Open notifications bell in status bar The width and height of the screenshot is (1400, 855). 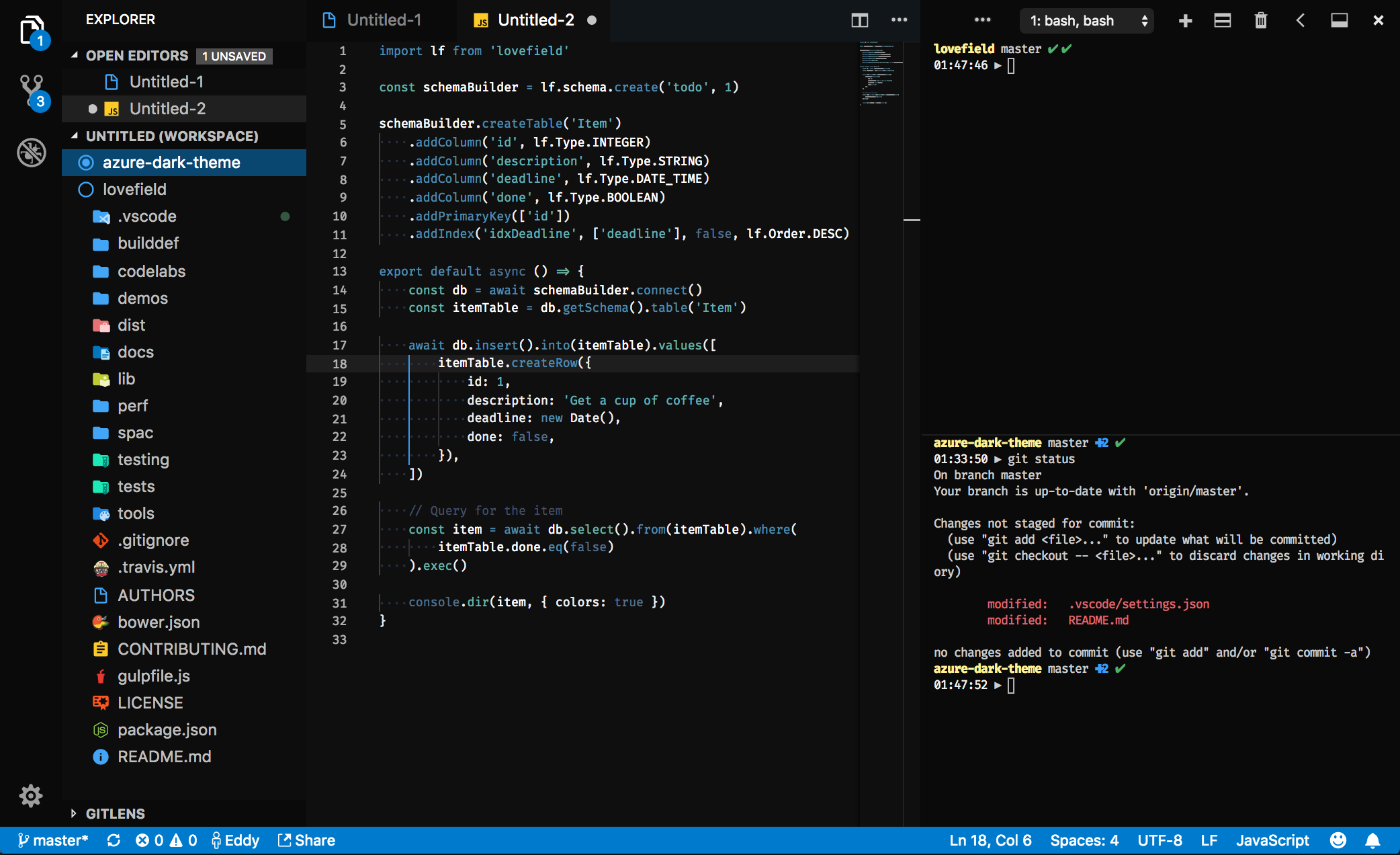coord(1373,840)
